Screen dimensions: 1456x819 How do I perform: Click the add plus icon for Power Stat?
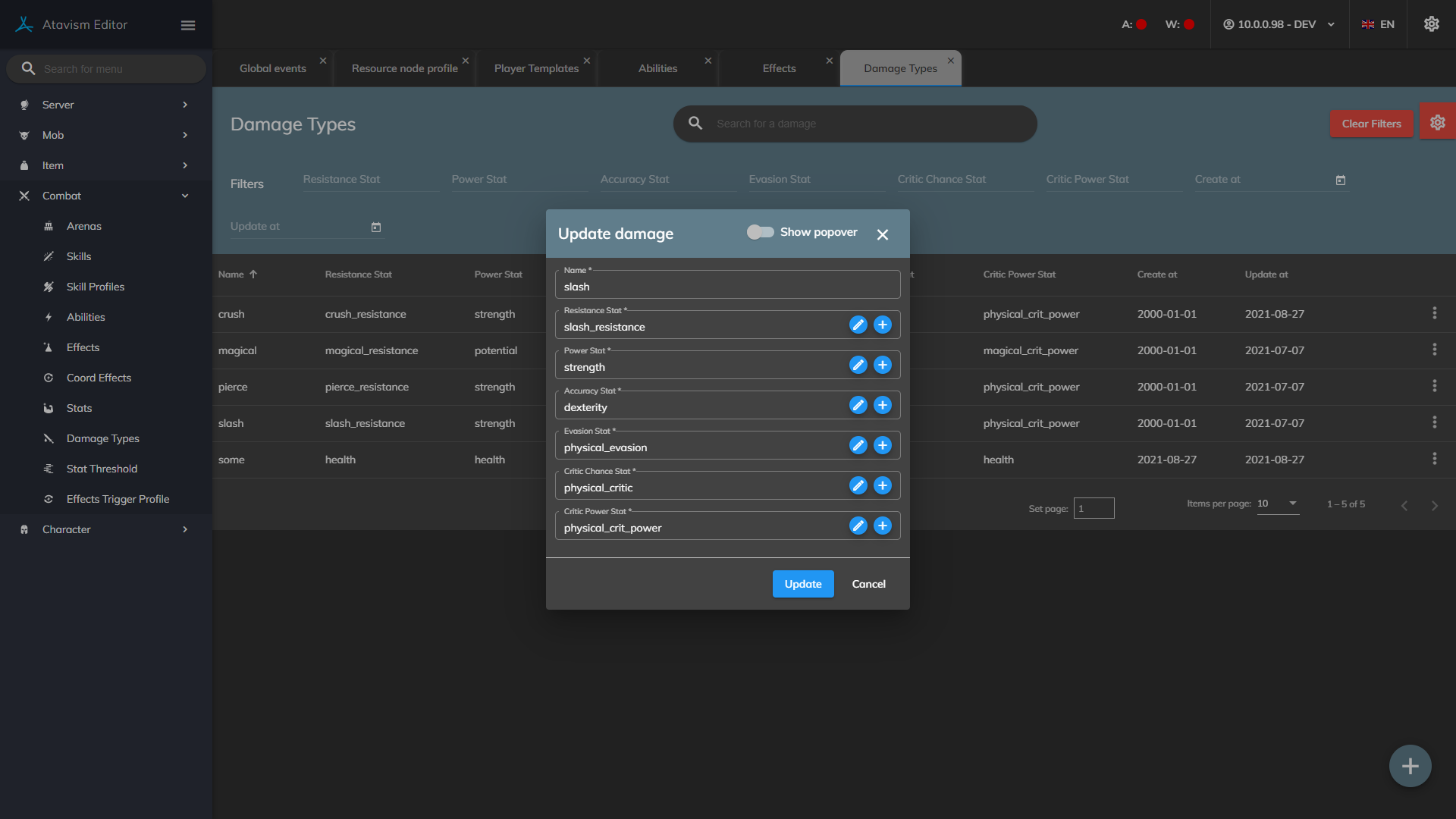(882, 366)
